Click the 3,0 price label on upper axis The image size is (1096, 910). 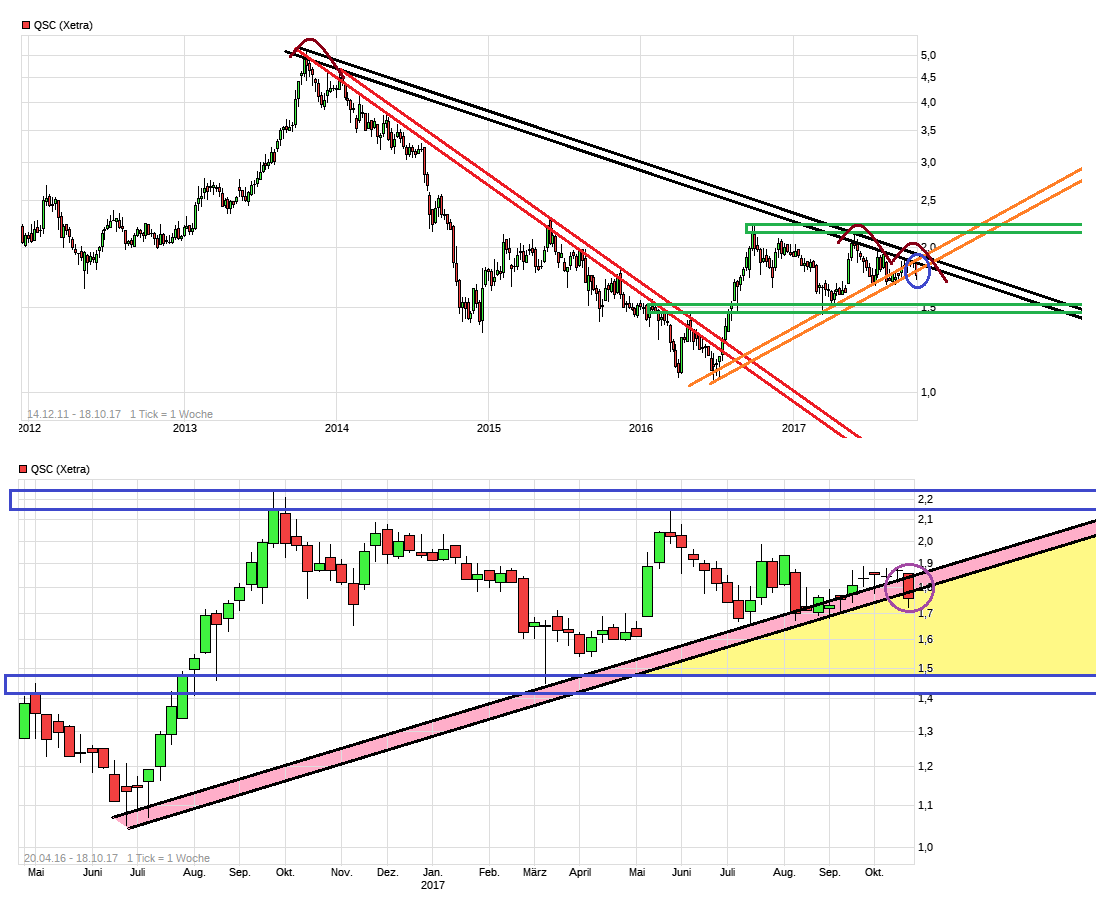point(928,162)
